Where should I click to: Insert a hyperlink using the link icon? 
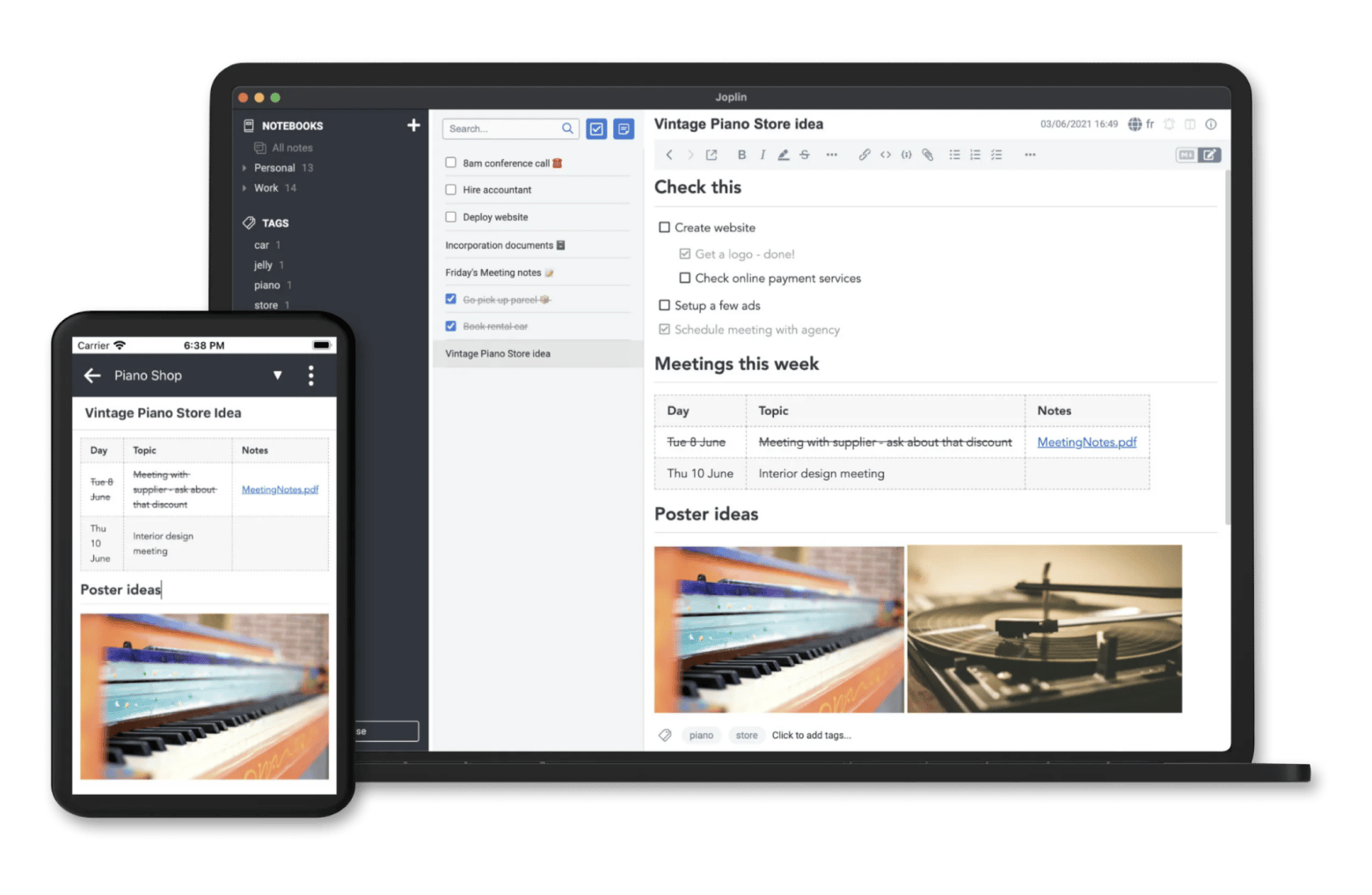[864, 155]
